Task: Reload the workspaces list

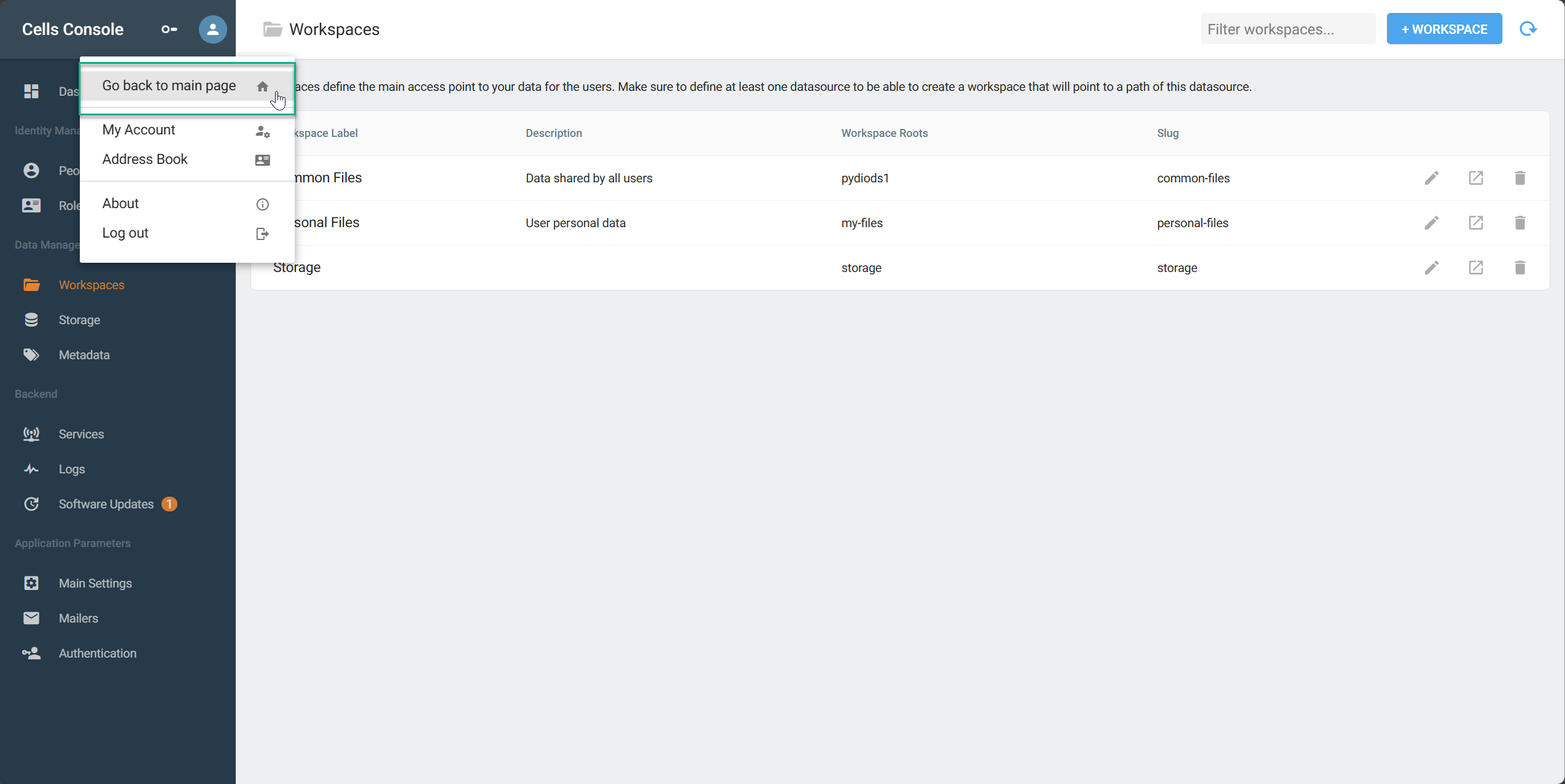Action: point(1528,29)
